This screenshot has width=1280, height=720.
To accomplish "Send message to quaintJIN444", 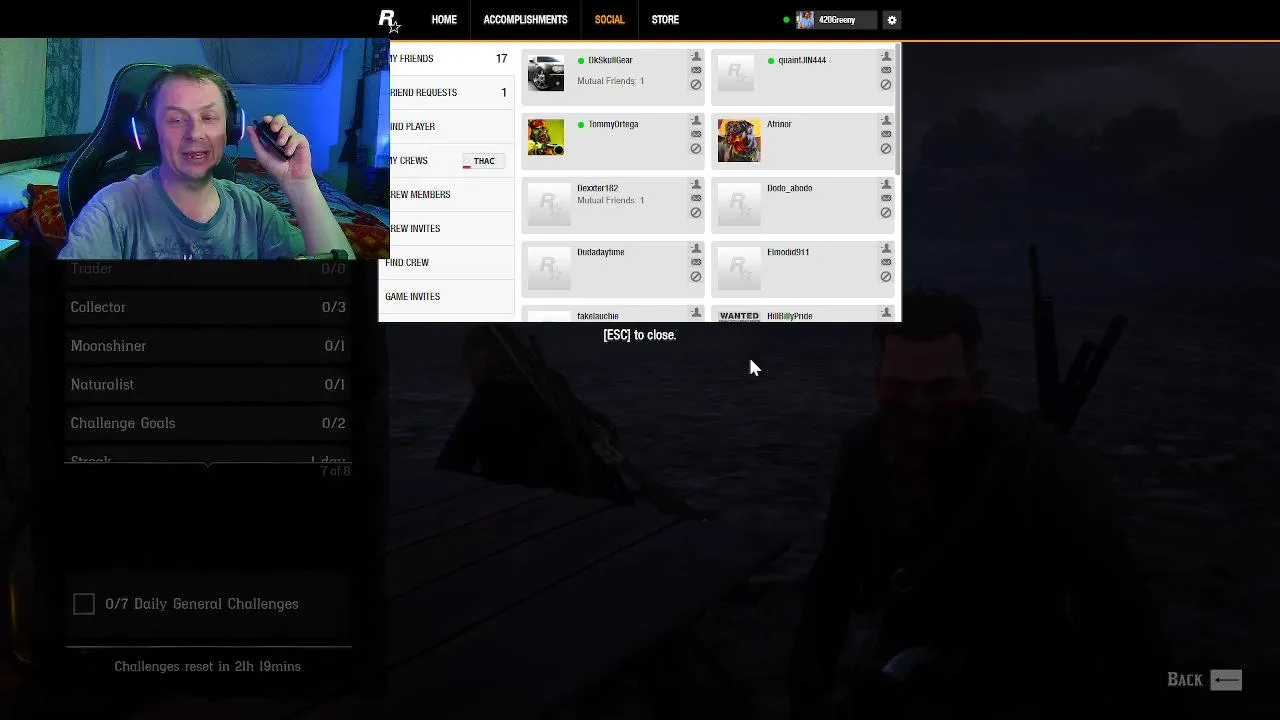I will pos(886,70).
